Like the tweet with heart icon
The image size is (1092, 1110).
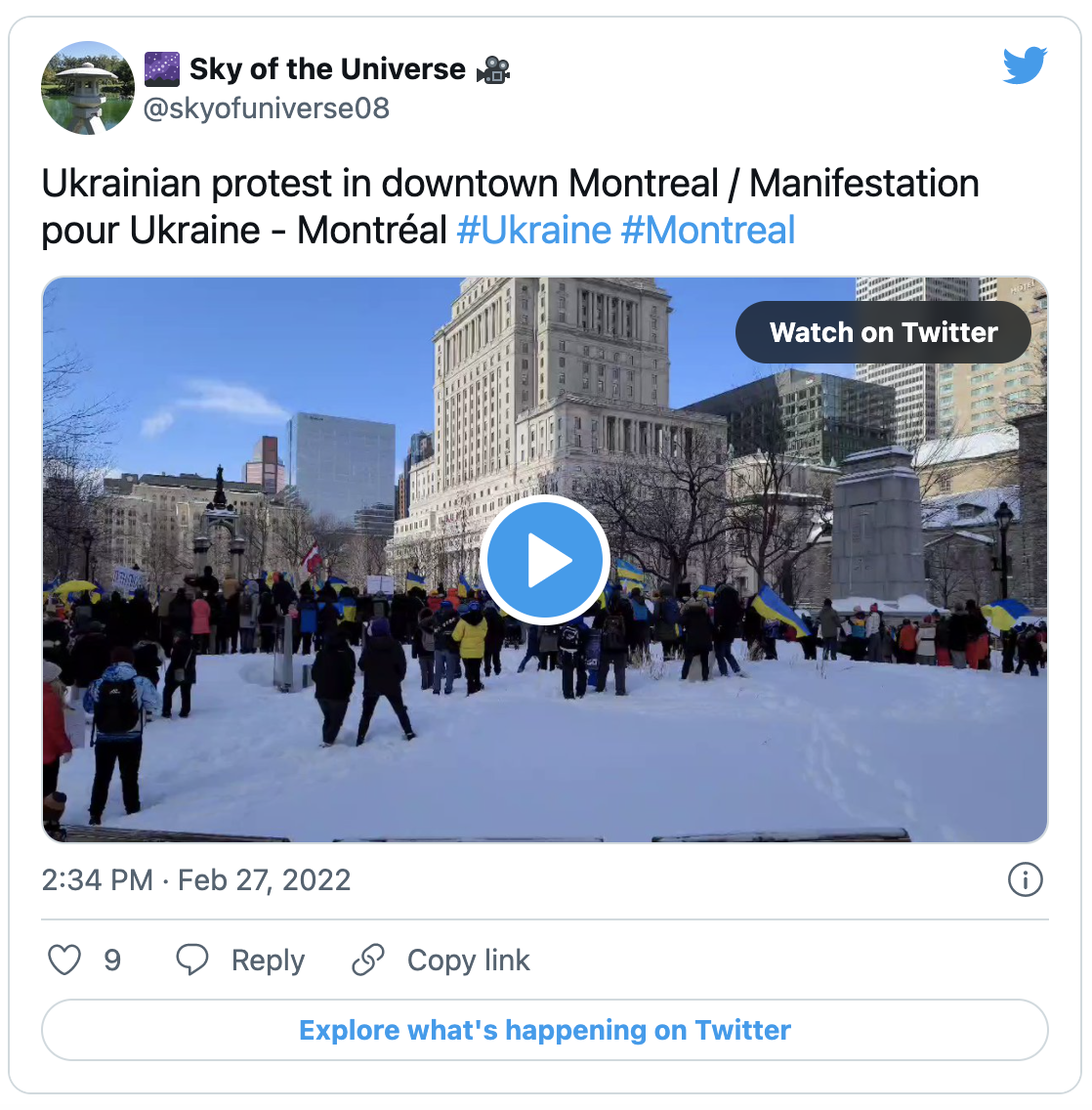click(64, 960)
